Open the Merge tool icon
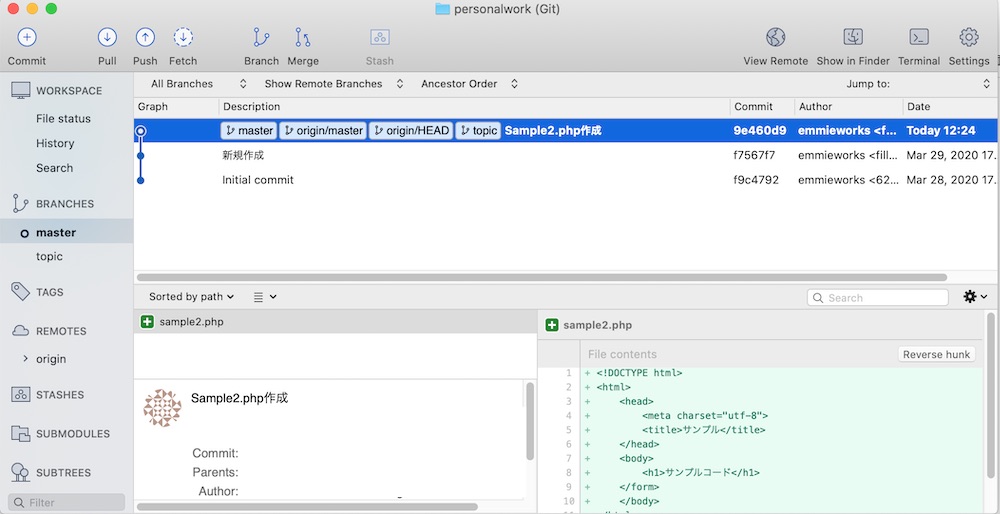Screen dimensions: 1000x514 point(303,38)
